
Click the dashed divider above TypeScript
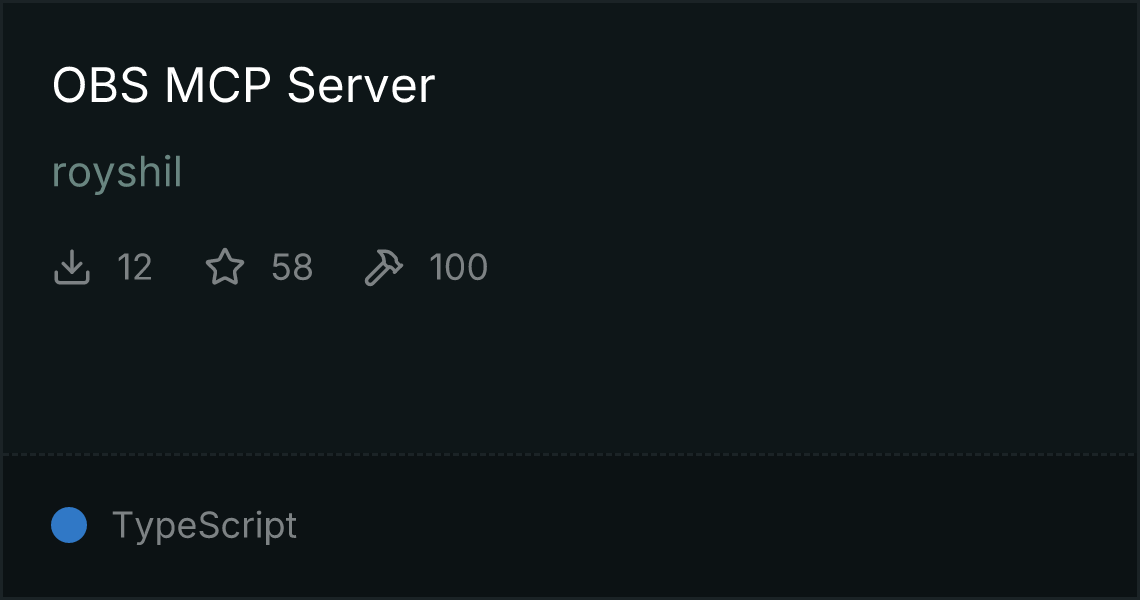pyautogui.click(x=570, y=455)
